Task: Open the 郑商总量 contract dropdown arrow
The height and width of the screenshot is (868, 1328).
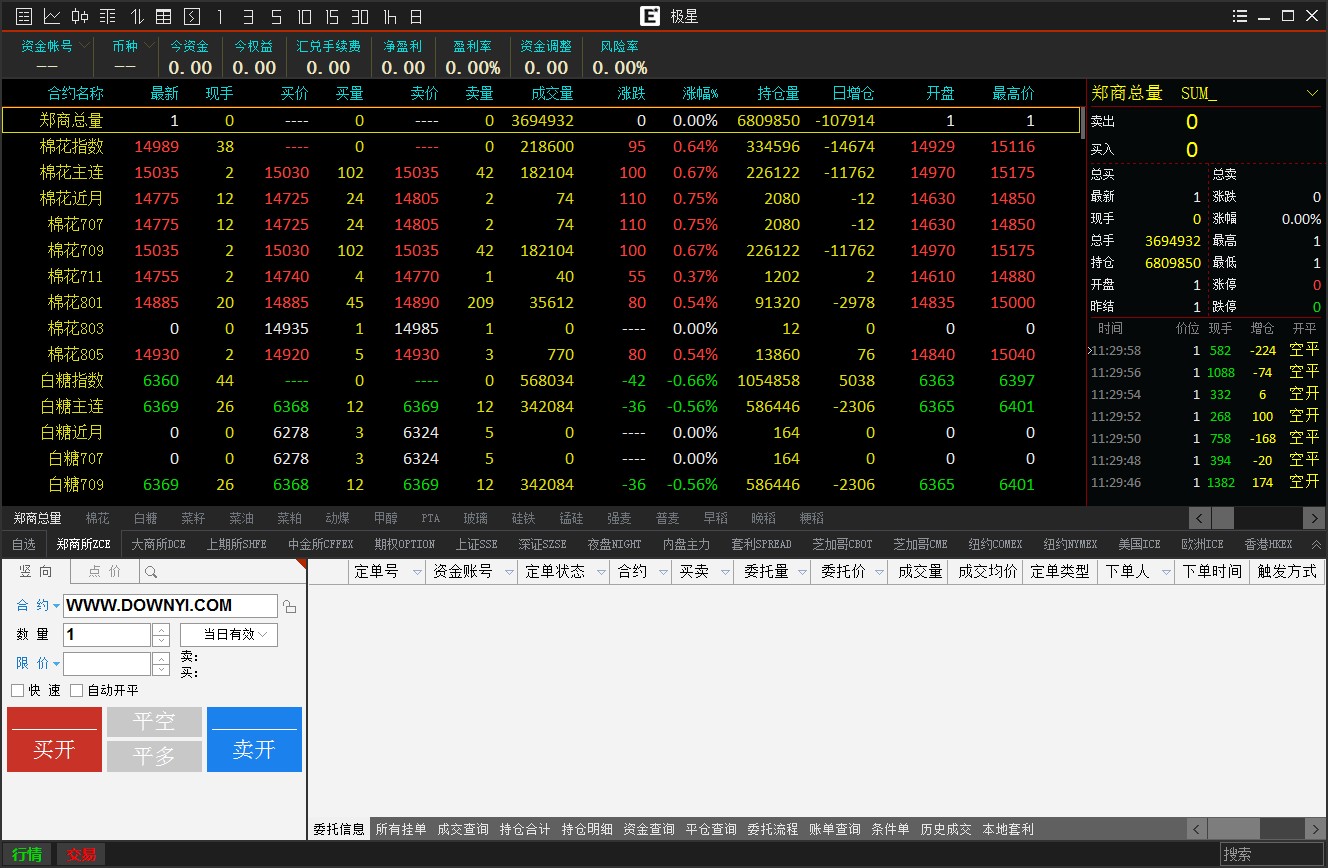Action: pos(1312,93)
